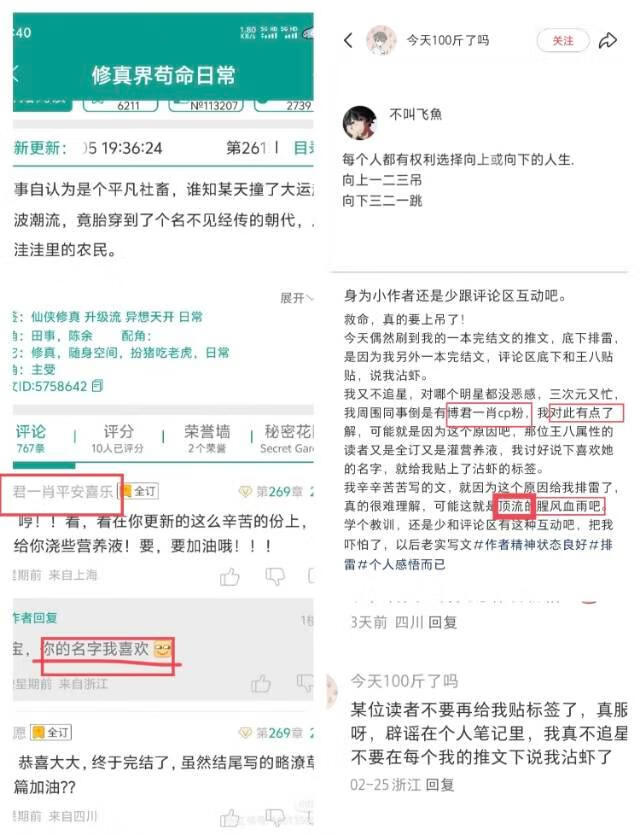The width and height of the screenshot is (640, 835).
Task: Open the 荣誉墙 tab
Action: click(x=207, y=438)
